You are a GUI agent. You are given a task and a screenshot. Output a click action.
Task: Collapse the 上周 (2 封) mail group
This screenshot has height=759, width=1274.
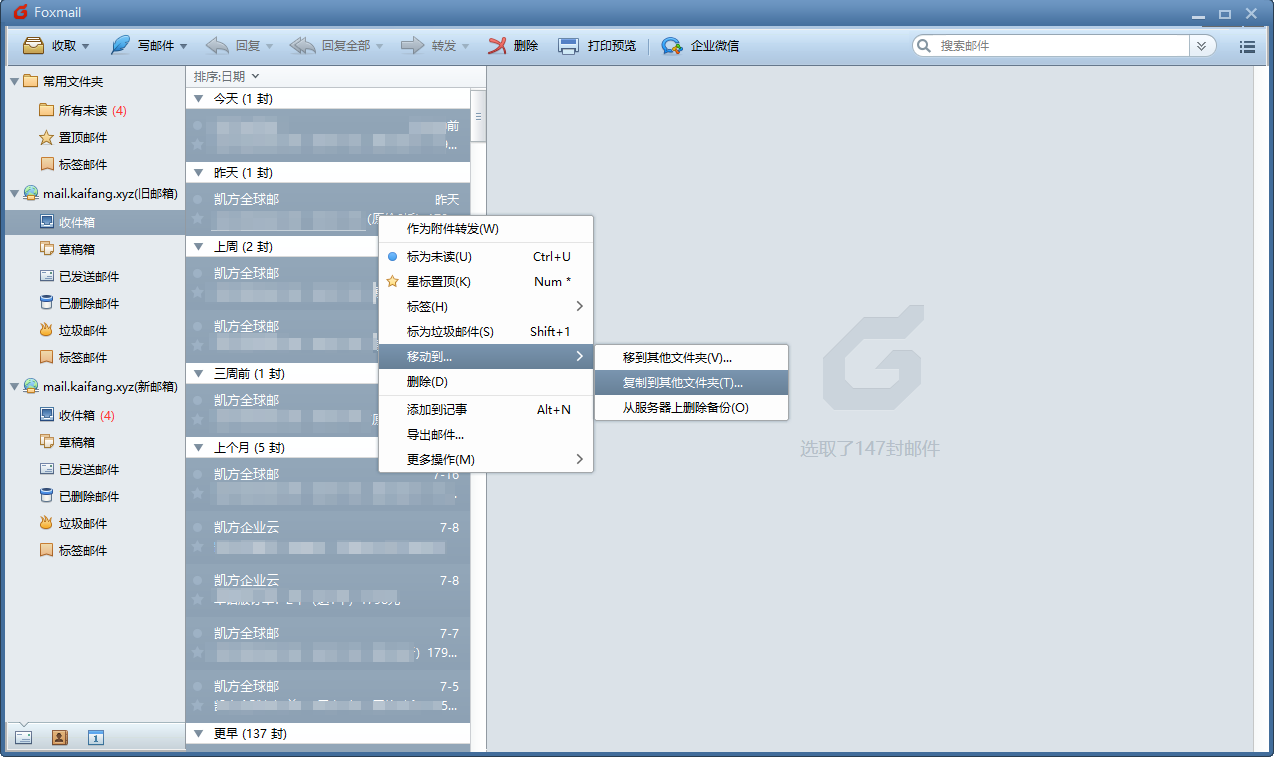198,247
